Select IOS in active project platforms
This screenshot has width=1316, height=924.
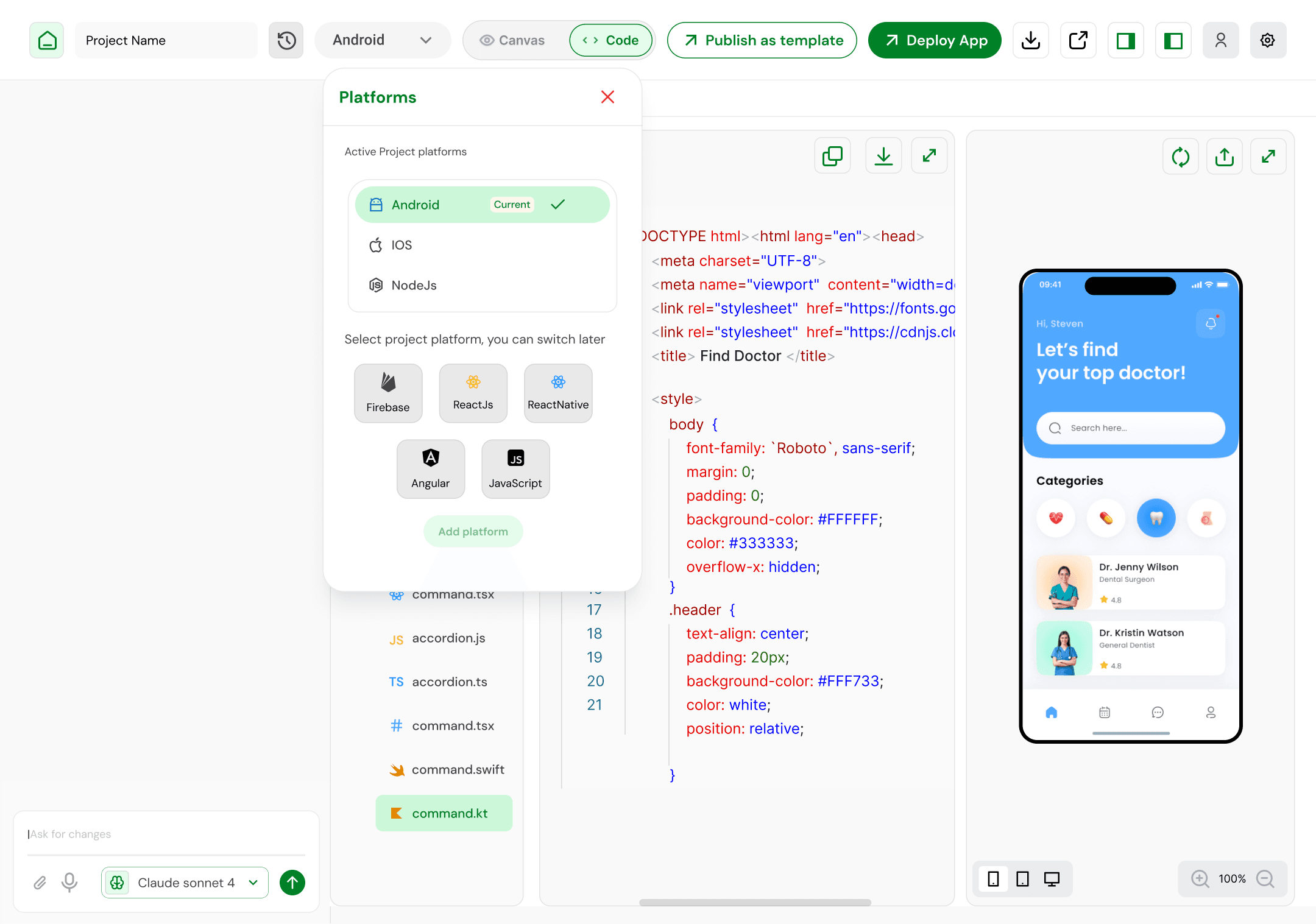pos(402,245)
